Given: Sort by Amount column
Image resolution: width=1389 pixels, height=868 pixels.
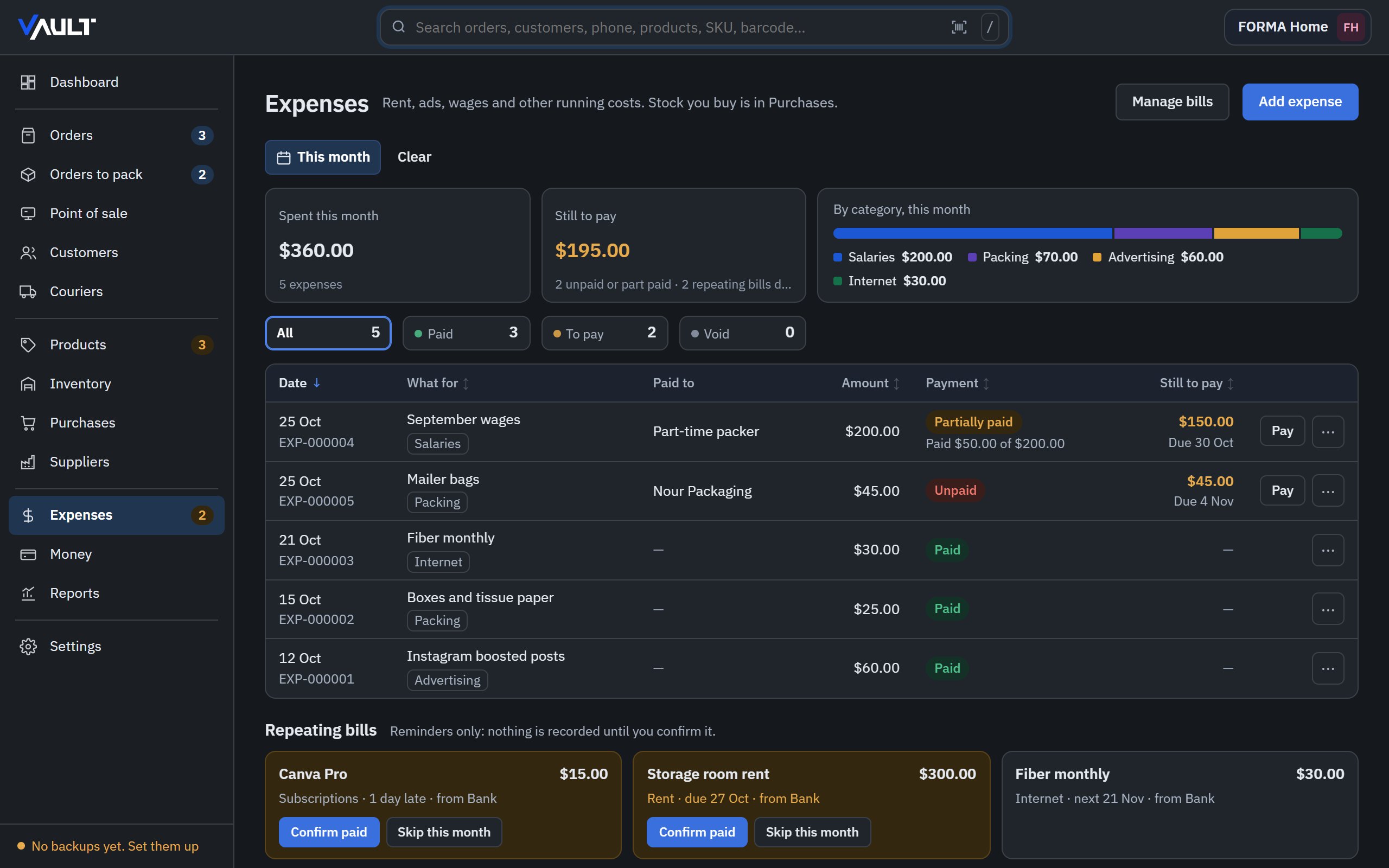Looking at the screenshot, I should 870,383.
